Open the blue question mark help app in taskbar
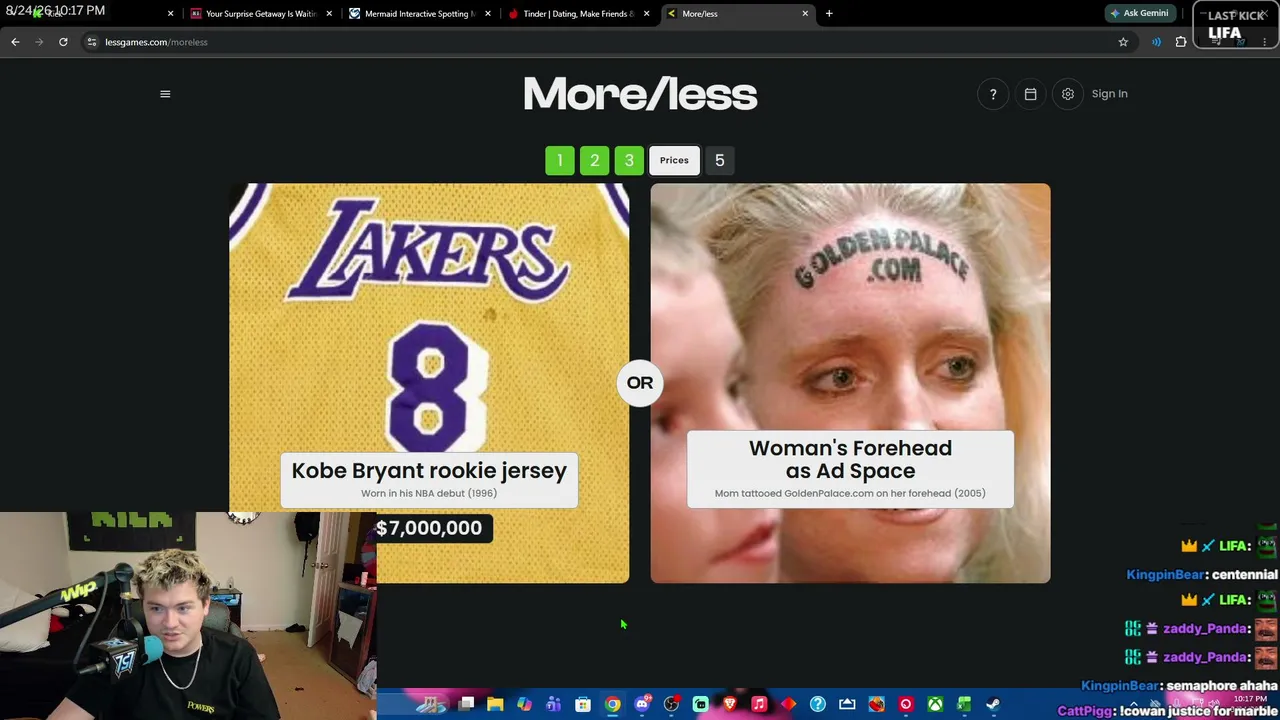 (x=818, y=704)
